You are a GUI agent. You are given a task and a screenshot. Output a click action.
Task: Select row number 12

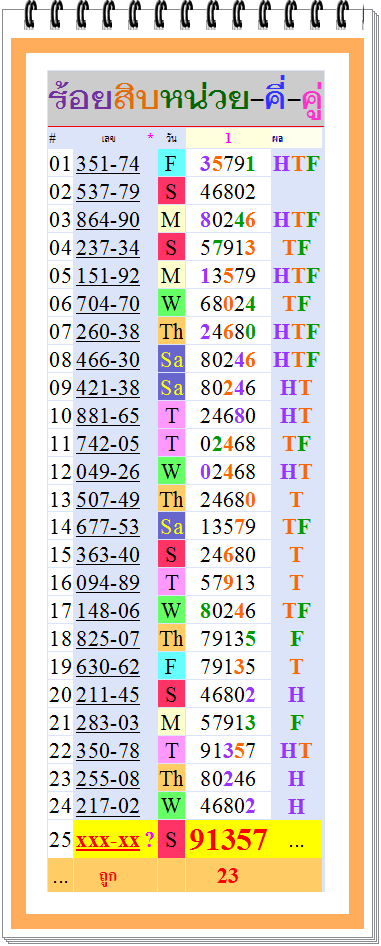[60, 471]
